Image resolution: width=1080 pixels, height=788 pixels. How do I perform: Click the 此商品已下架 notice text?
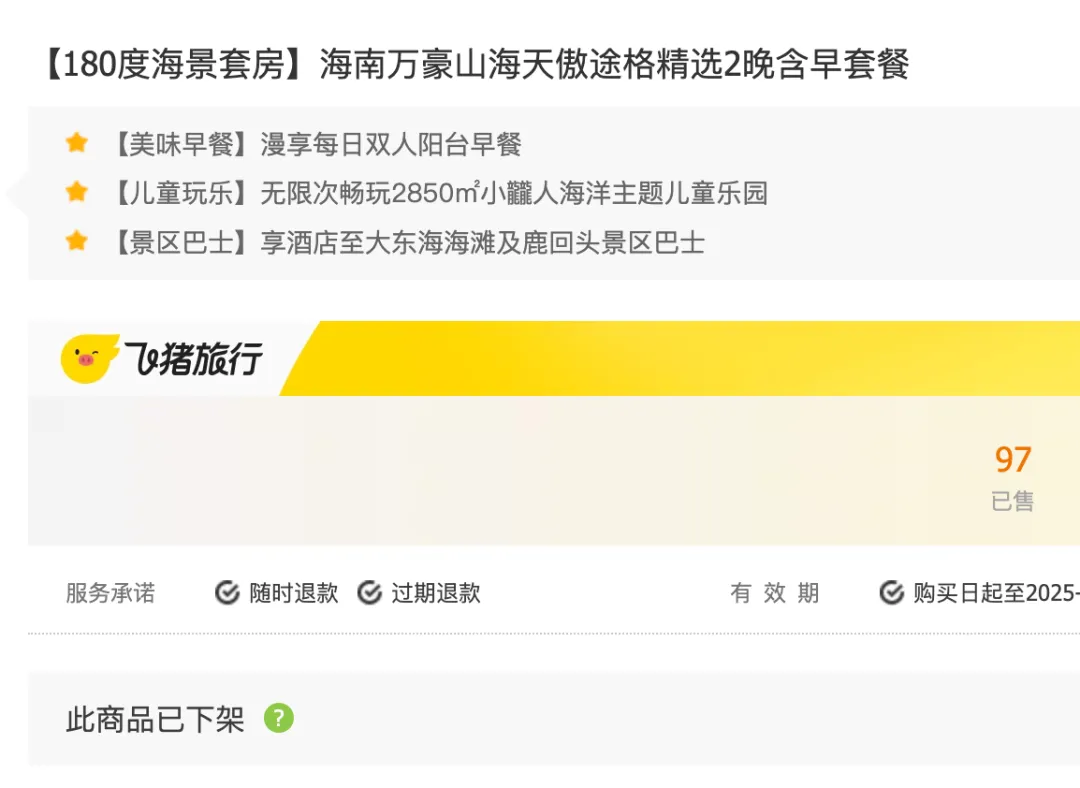coord(155,719)
